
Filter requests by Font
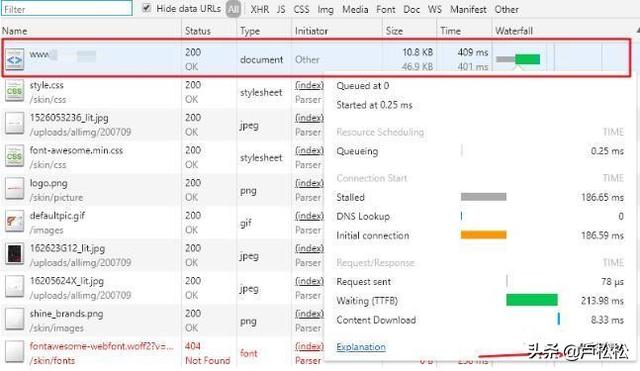[x=386, y=9]
